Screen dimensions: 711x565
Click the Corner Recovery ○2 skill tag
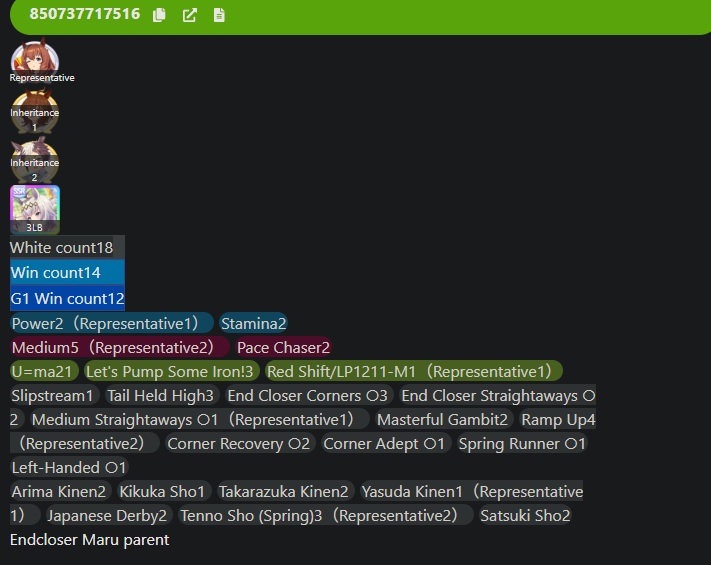coord(241,443)
